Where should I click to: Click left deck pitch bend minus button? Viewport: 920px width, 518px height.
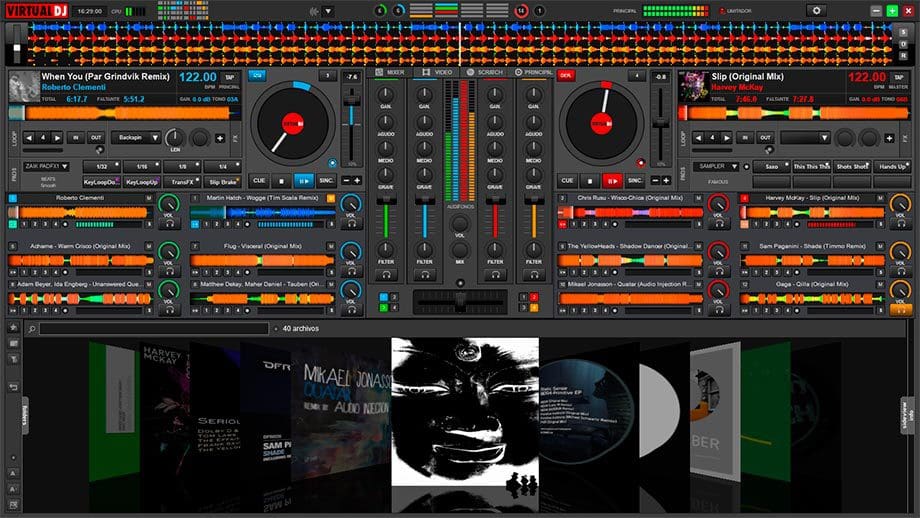click(x=347, y=181)
